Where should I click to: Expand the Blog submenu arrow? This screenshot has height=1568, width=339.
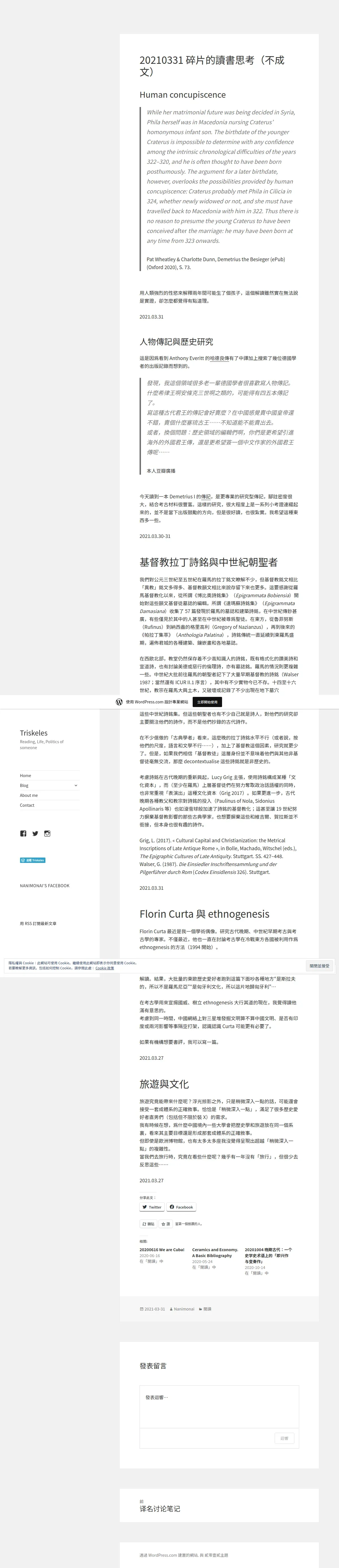[x=76, y=785]
